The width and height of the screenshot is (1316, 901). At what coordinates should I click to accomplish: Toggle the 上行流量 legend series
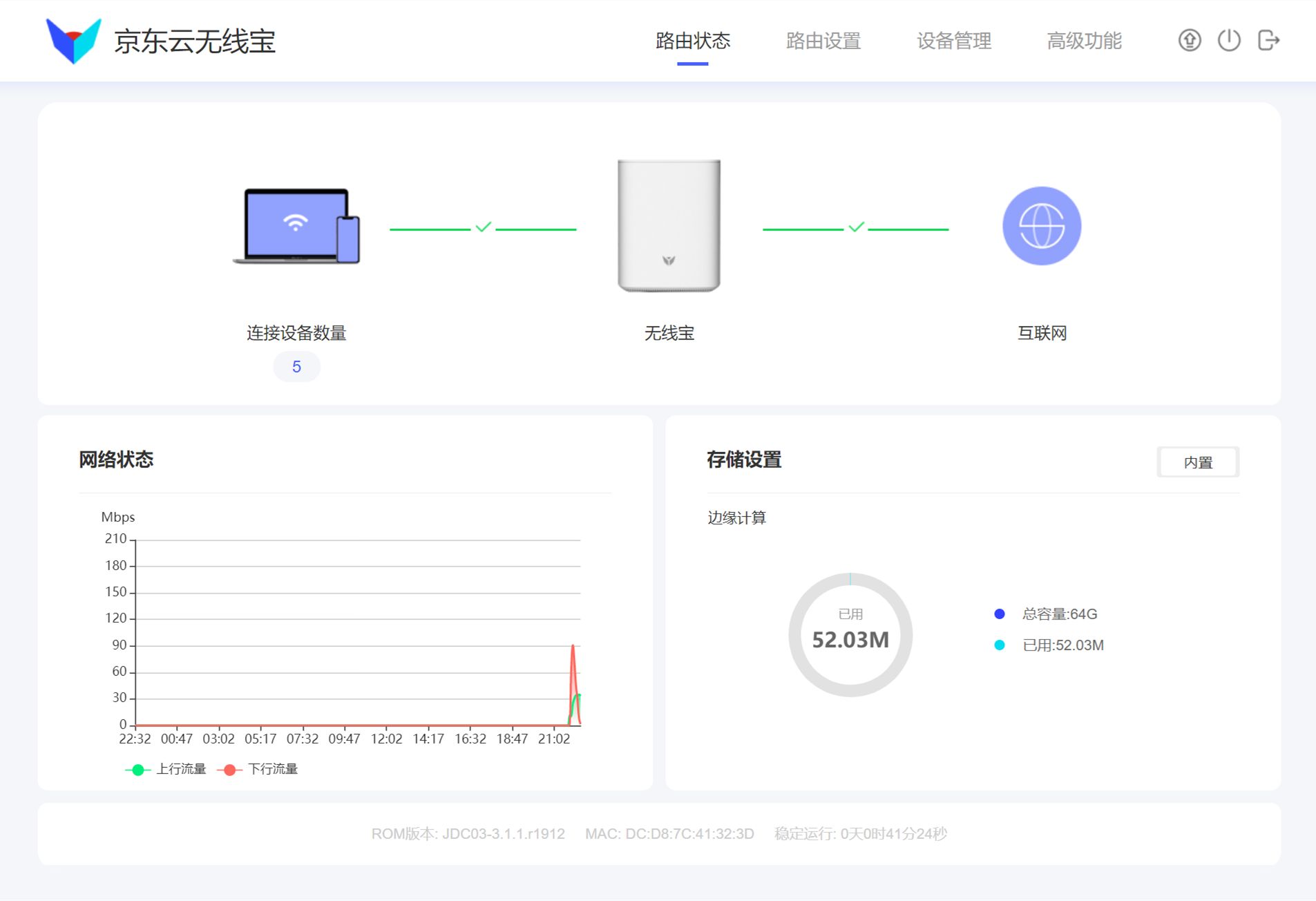166,769
